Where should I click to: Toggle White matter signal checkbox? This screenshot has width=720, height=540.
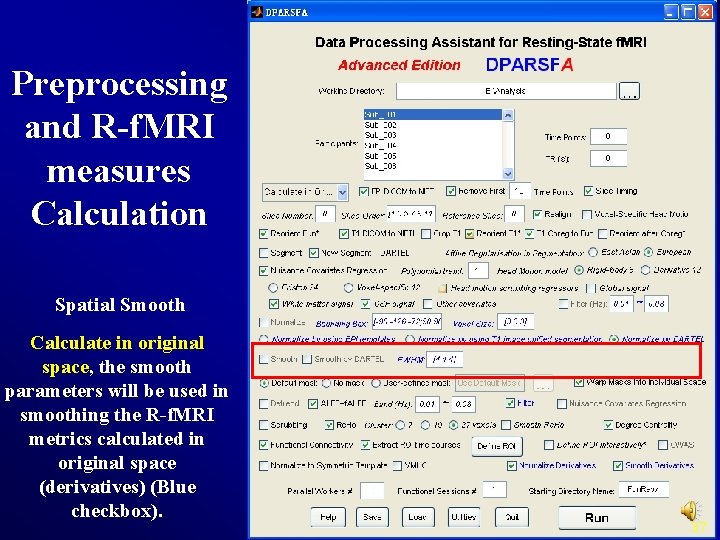[274, 304]
